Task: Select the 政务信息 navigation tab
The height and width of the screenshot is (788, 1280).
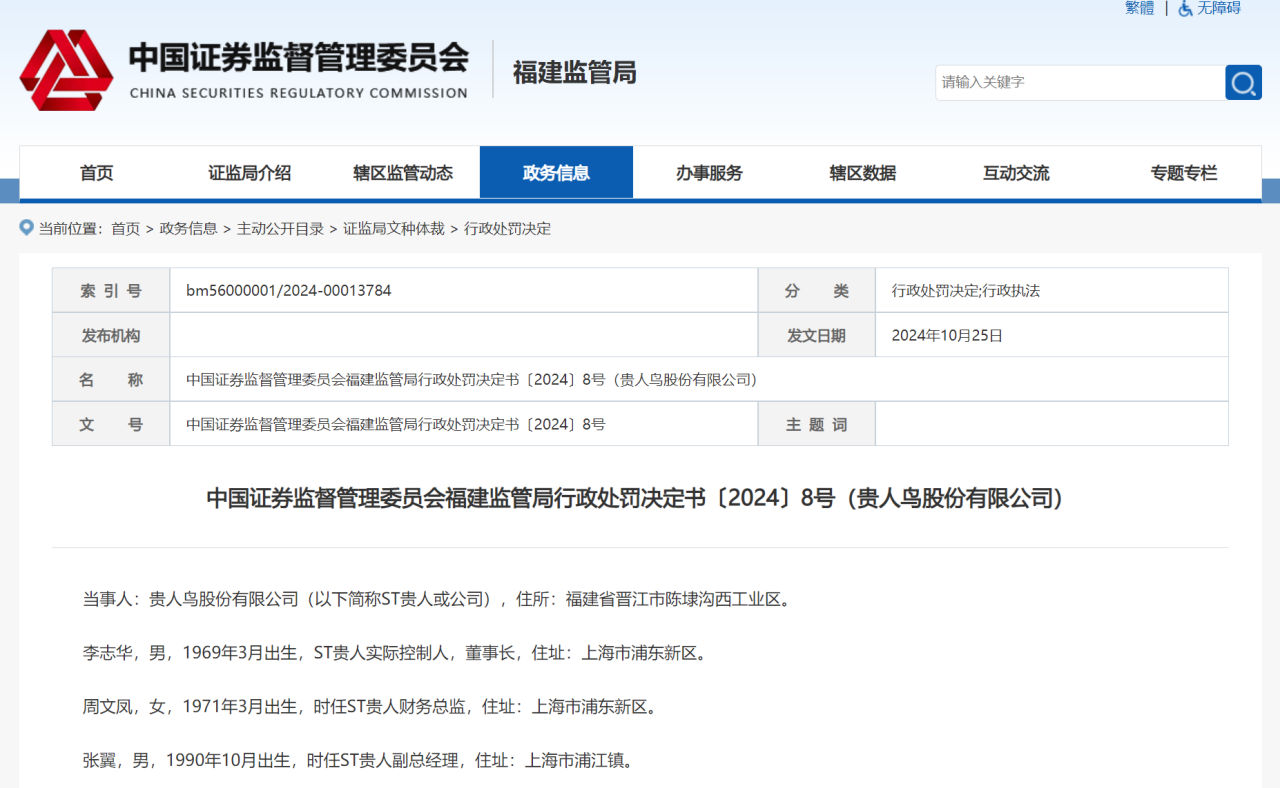Action: pos(556,173)
